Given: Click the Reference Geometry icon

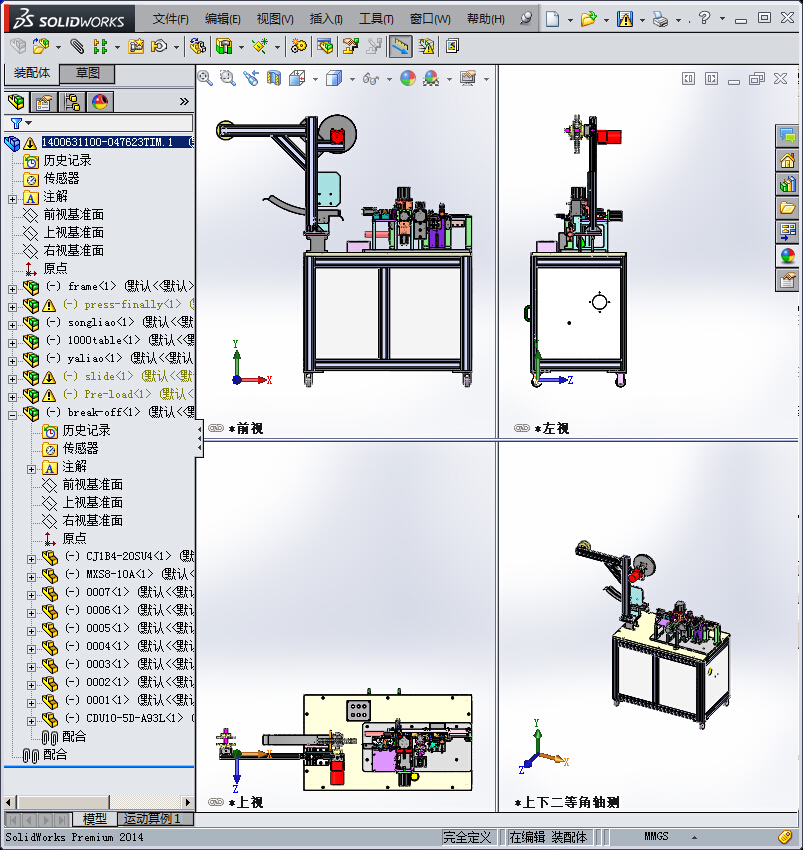Looking at the screenshot, I should tap(260, 46).
